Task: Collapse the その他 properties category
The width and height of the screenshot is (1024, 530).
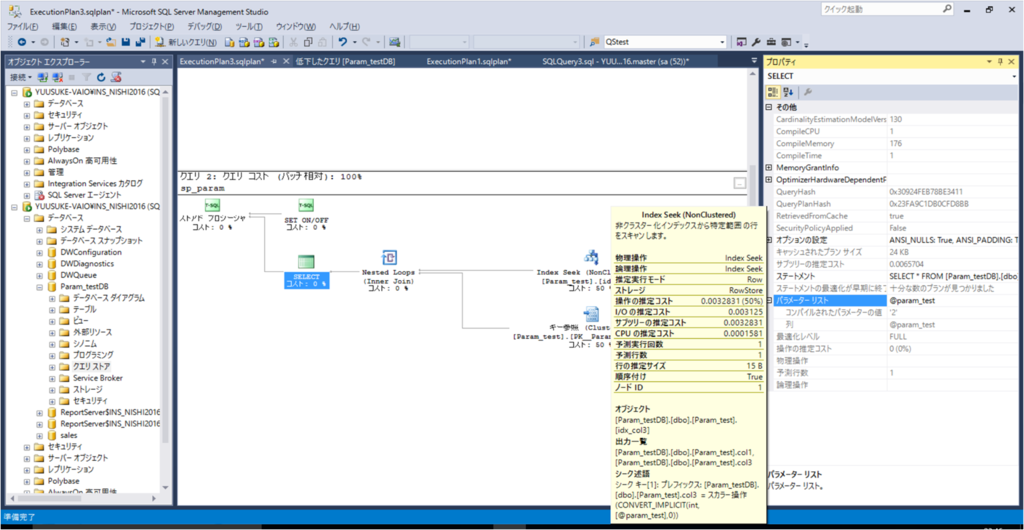Action: pyautogui.click(x=769, y=107)
